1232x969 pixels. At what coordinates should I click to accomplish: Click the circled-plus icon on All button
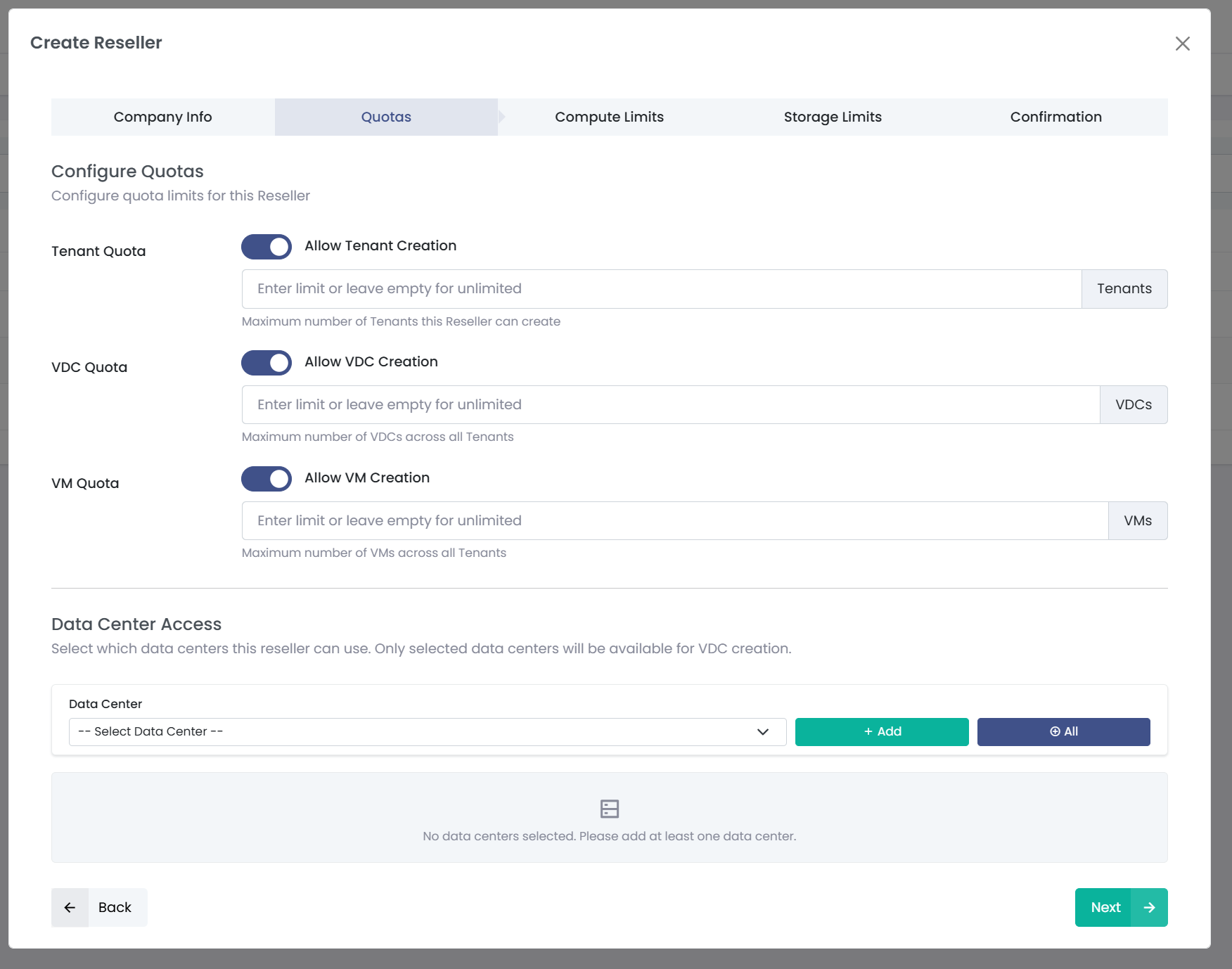pyautogui.click(x=1053, y=731)
